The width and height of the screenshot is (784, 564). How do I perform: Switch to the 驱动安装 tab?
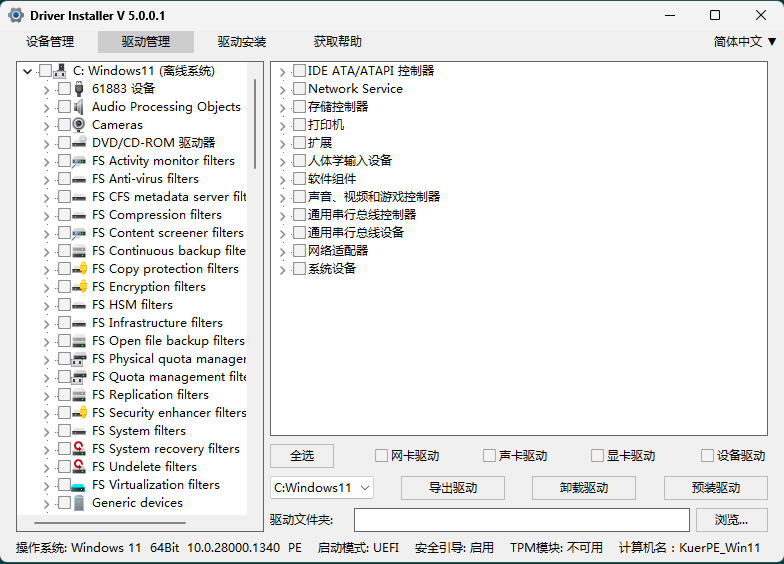click(x=242, y=42)
